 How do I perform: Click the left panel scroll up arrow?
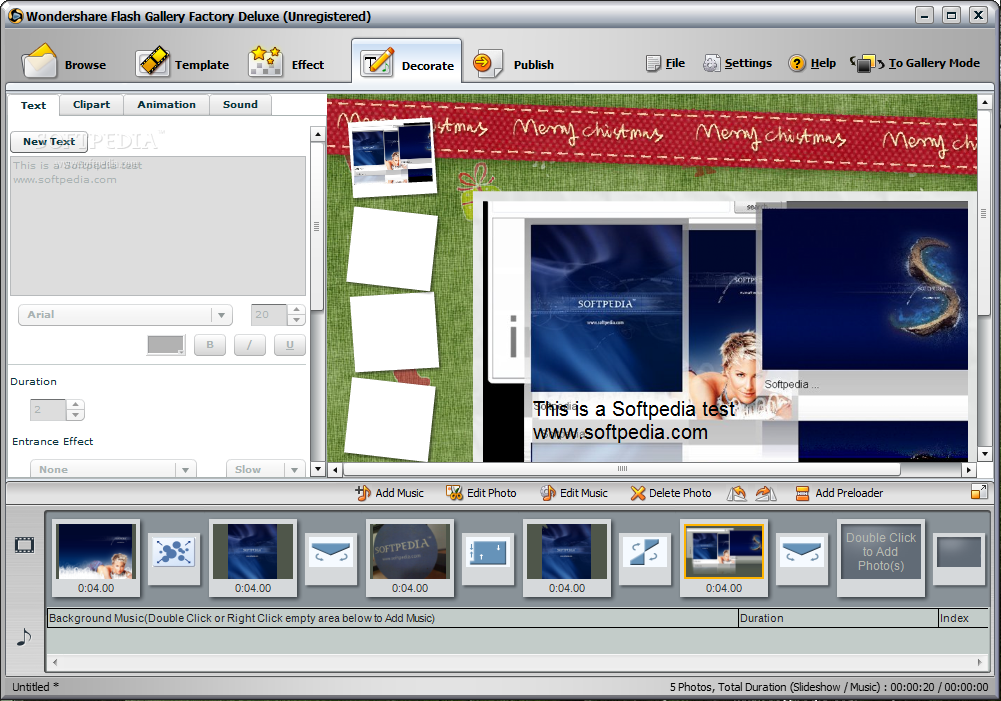pyautogui.click(x=317, y=134)
